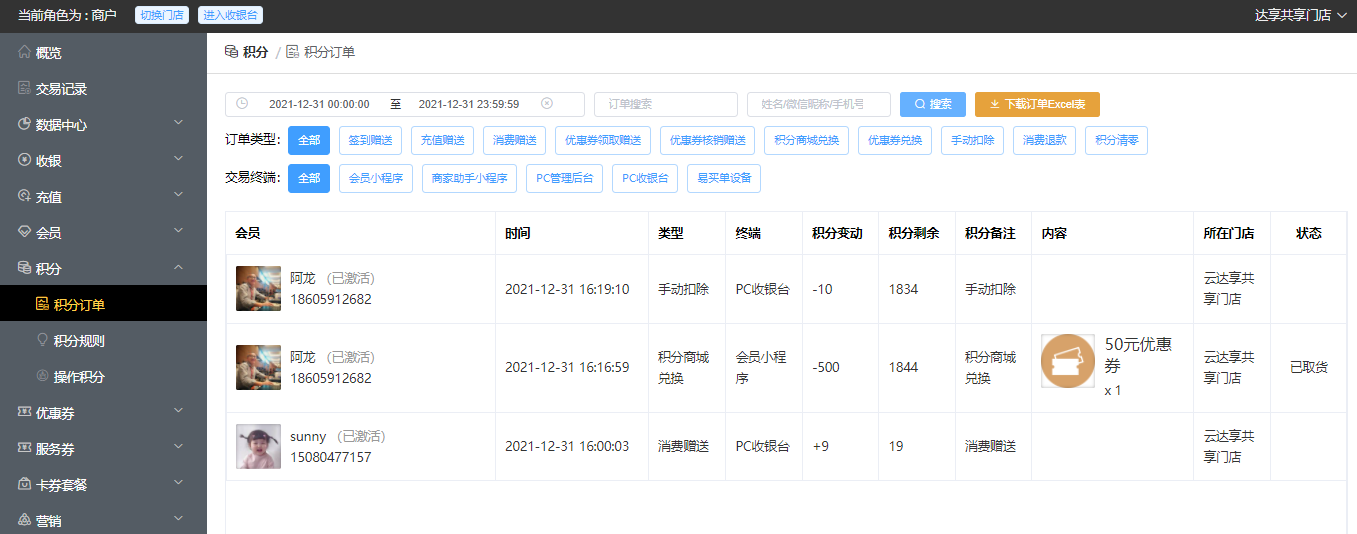Select 全部 under 订单类型
This screenshot has height=534, width=1357.
coord(309,140)
